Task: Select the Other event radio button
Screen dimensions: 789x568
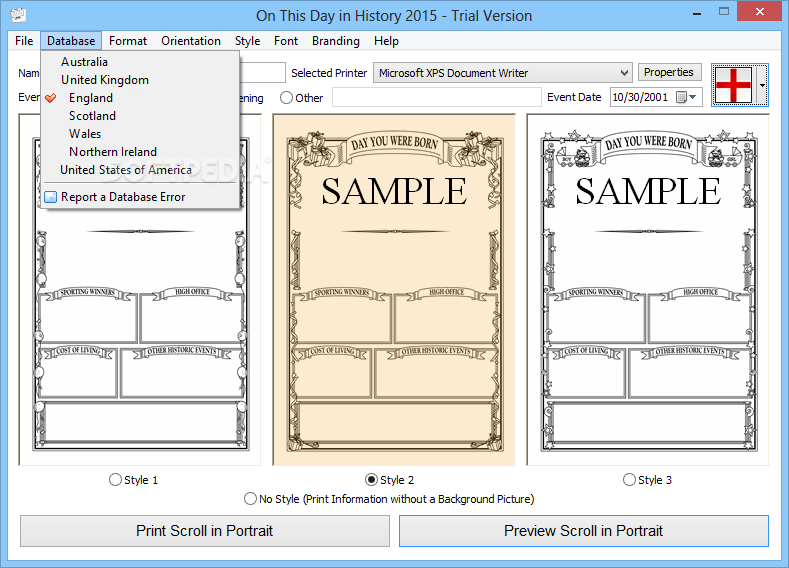Action: click(x=286, y=98)
